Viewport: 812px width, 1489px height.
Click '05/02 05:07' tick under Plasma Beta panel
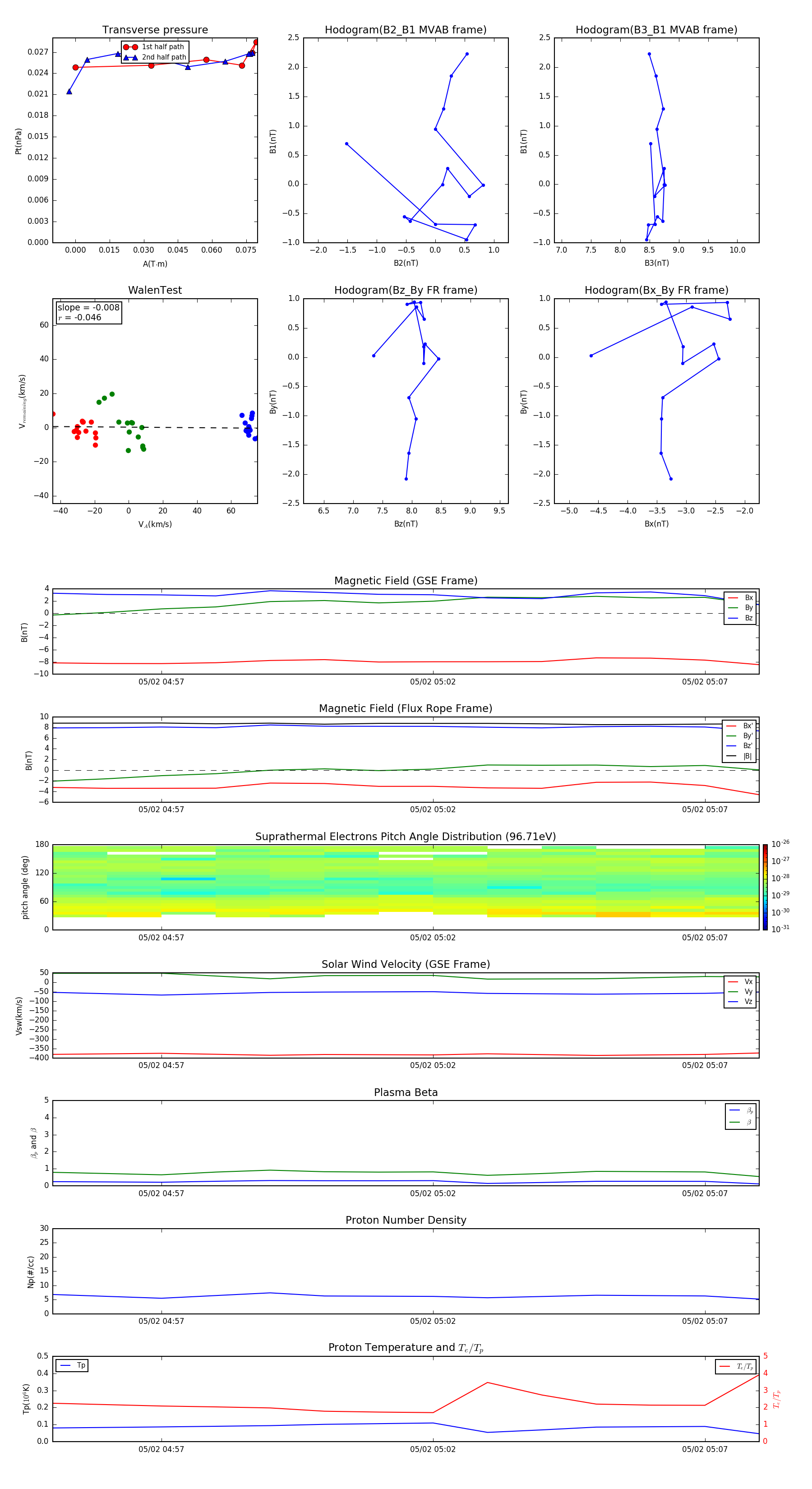pos(705,1193)
